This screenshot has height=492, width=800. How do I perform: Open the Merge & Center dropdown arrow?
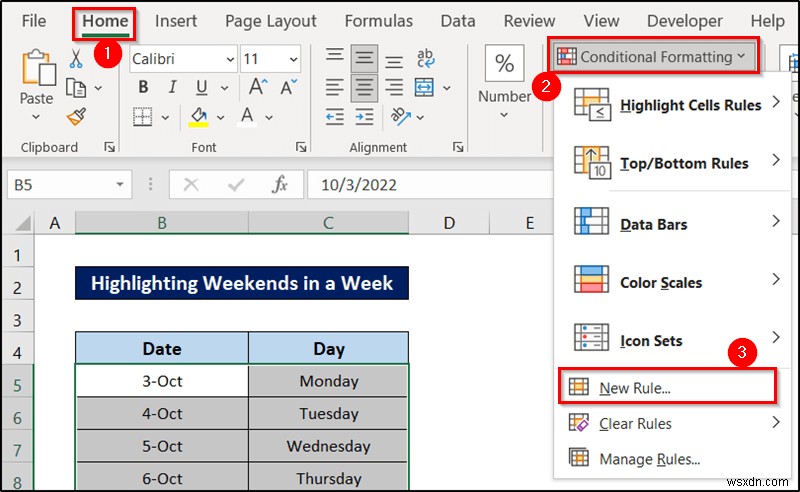447,88
